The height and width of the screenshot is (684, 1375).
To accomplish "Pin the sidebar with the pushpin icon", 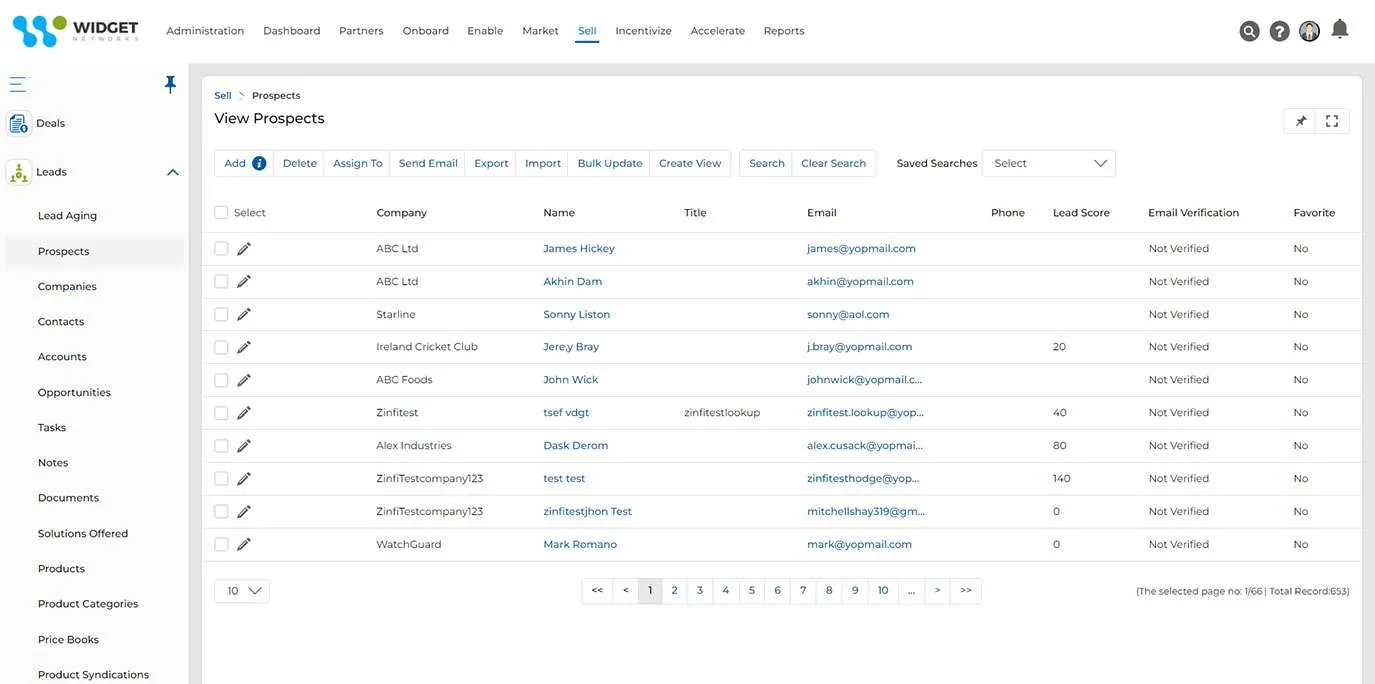I will tap(170, 84).
